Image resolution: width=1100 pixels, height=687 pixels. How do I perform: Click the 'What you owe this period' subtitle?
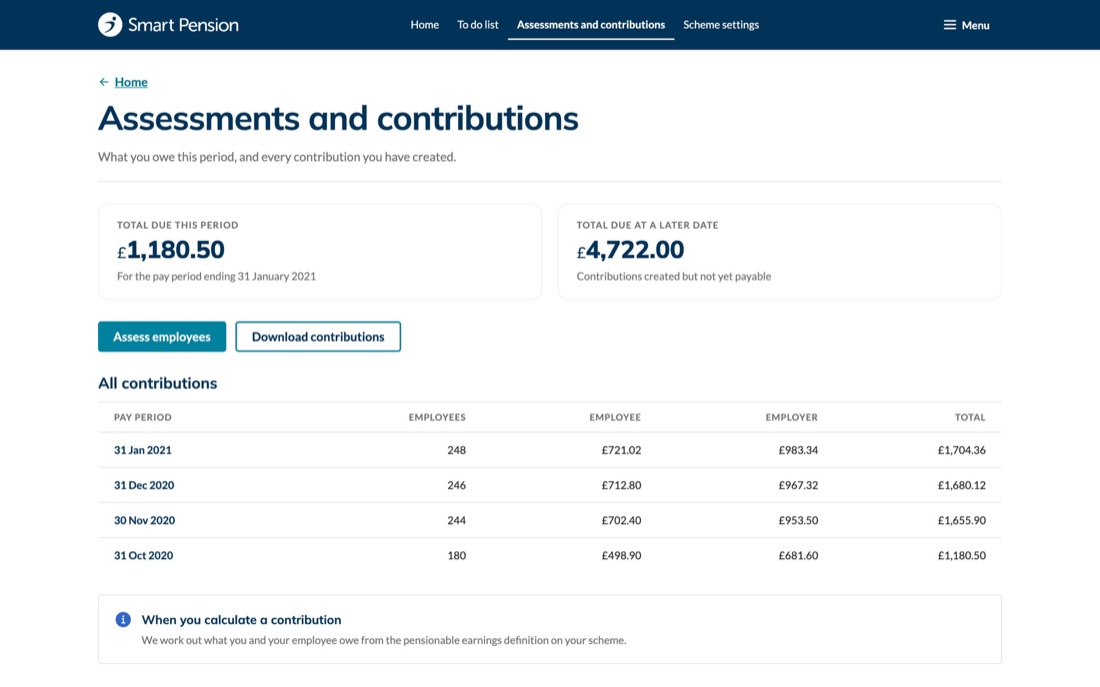[x=277, y=157]
